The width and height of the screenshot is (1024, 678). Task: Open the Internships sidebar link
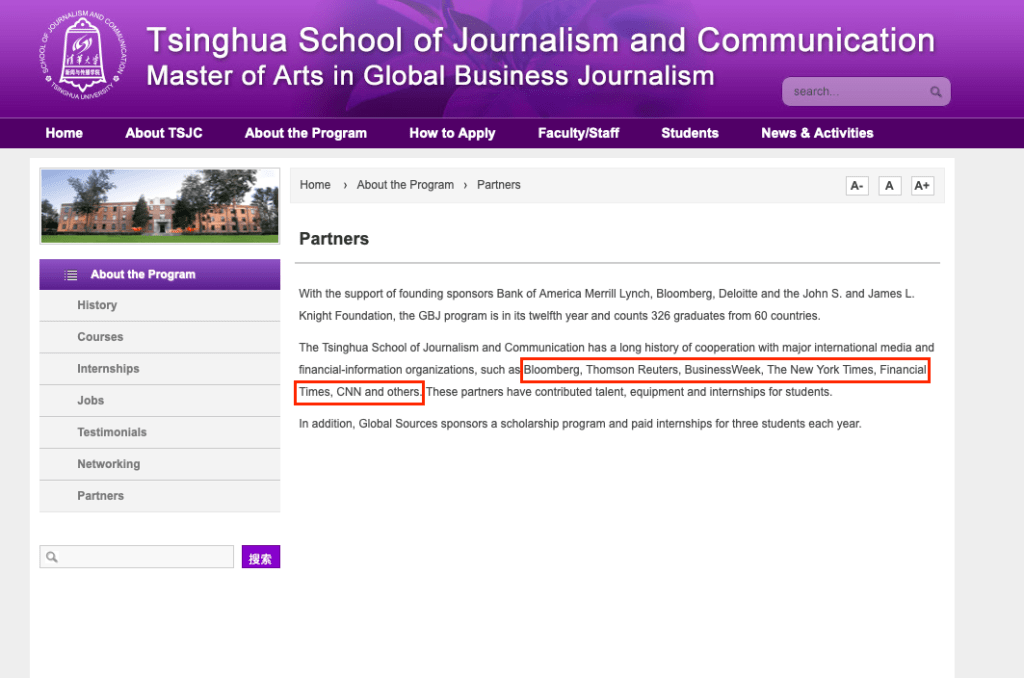click(x=108, y=369)
